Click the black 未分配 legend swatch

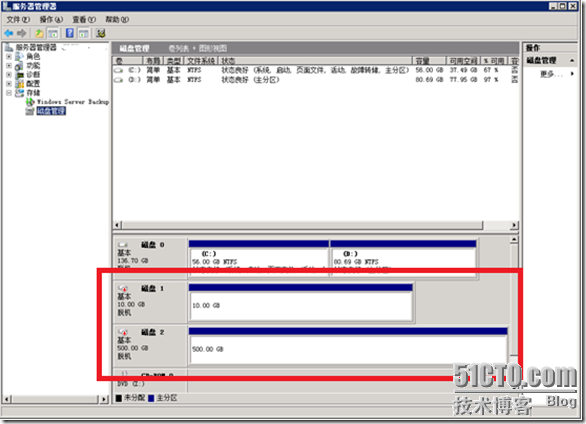click(x=119, y=398)
